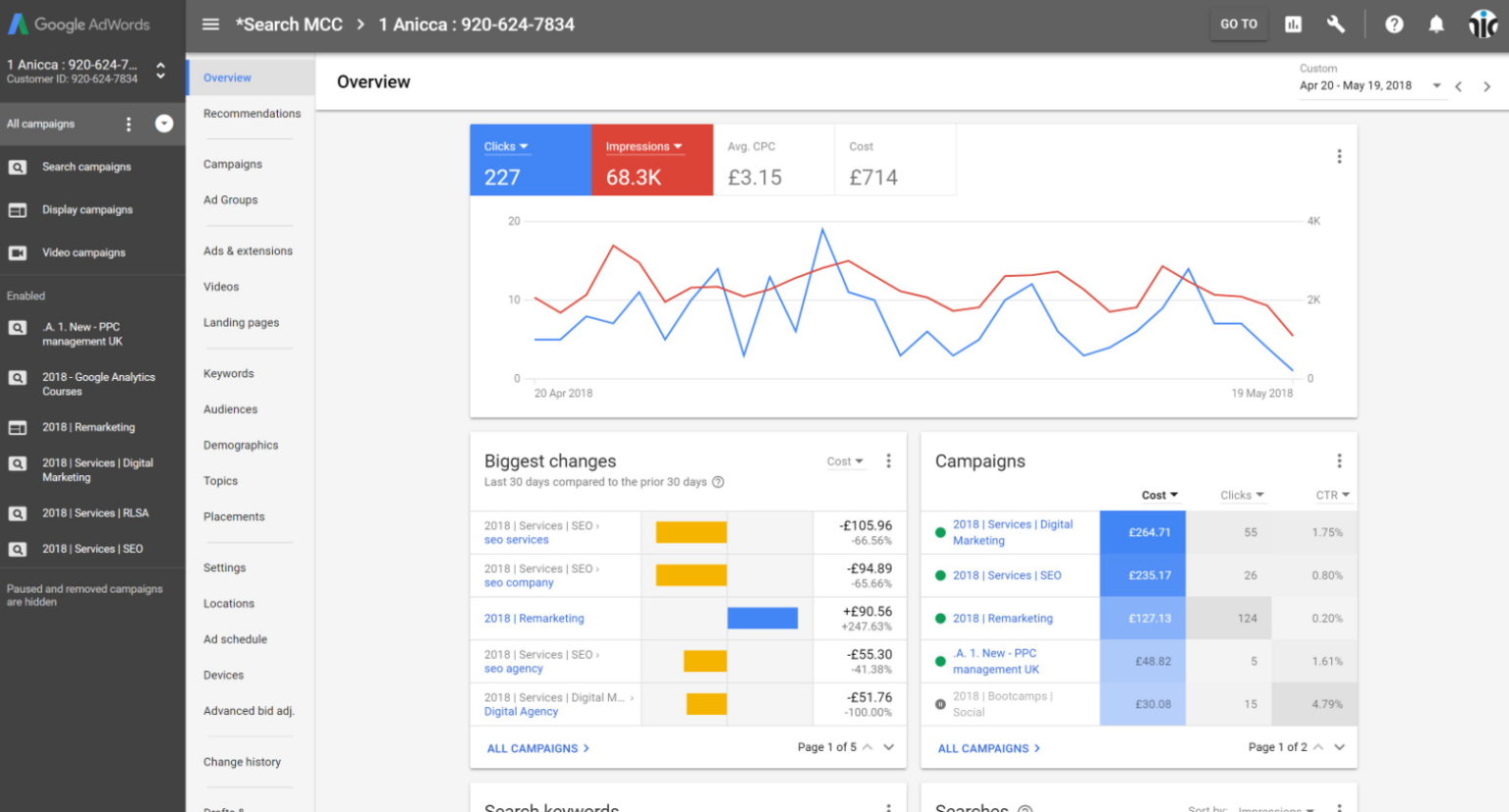Expand the Cost dropdown in Biggest changes
This screenshot has width=1509, height=812.
point(845,461)
